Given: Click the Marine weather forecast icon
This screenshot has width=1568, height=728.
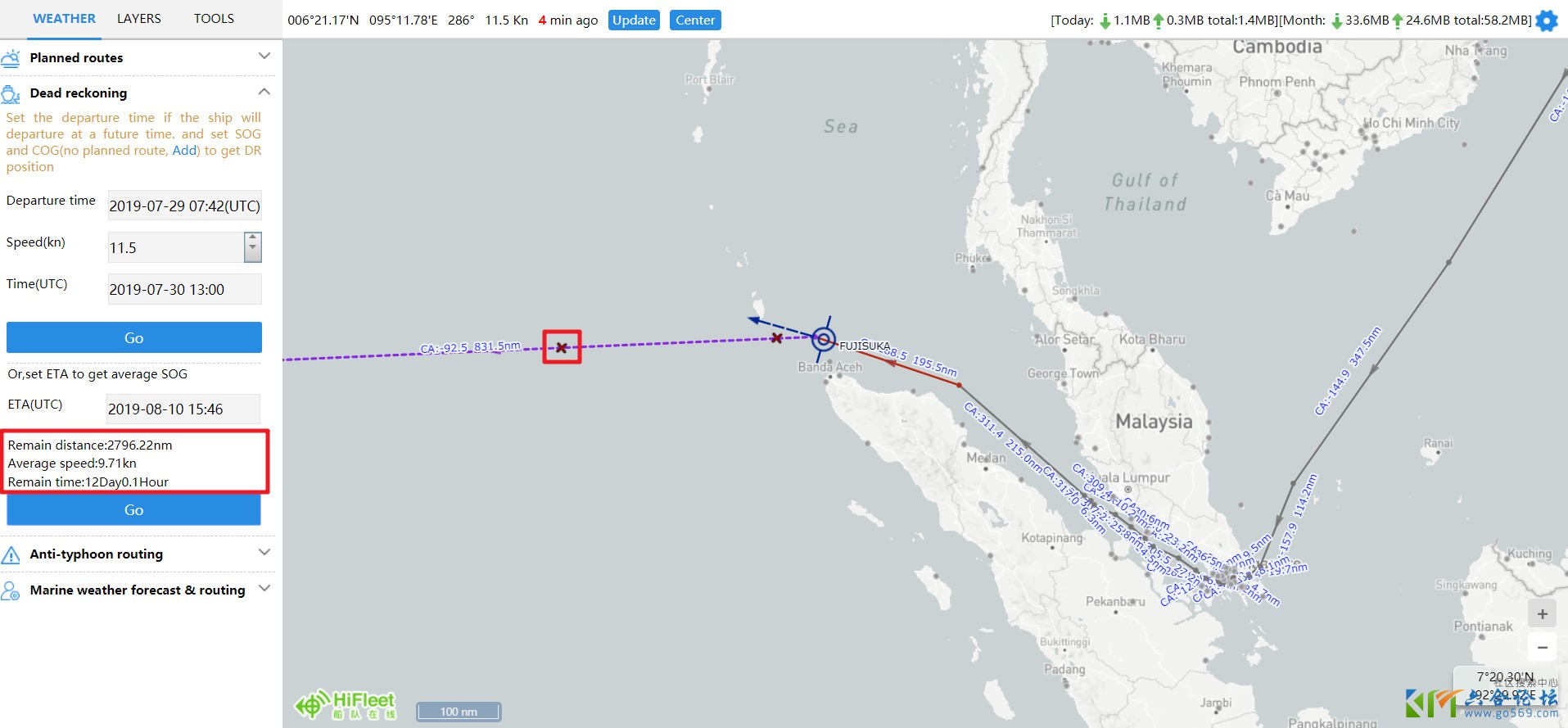Looking at the screenshot, I should (x=11, y=590).
